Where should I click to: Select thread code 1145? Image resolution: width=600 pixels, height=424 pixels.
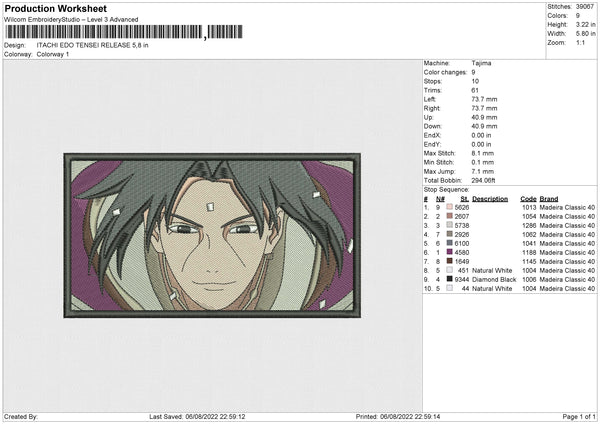[529, 261]
